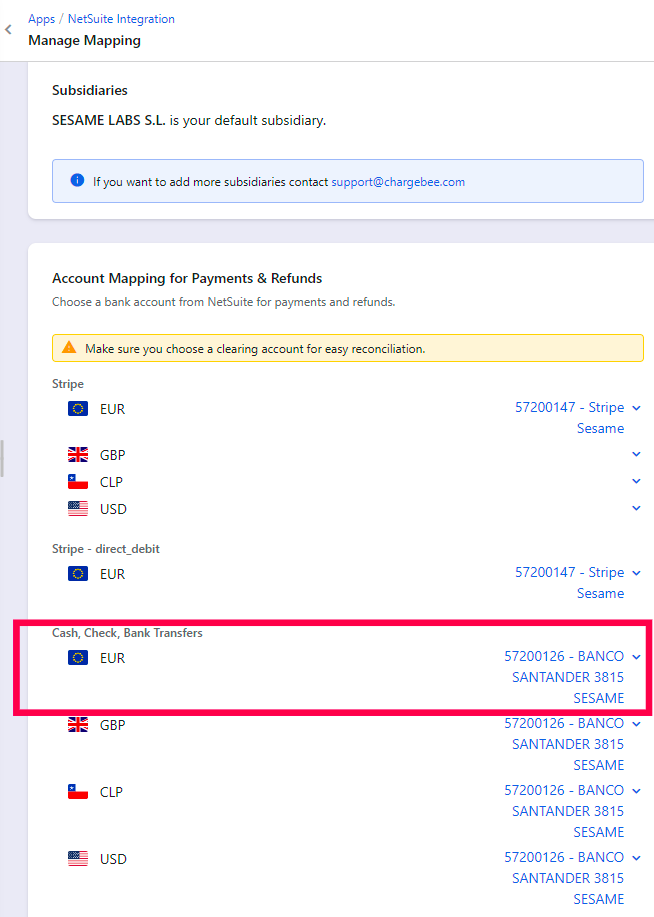Open the EUR account dropdown for bank transfers
Viewport: 654px width, 917px height.
[x=637, y=655]
